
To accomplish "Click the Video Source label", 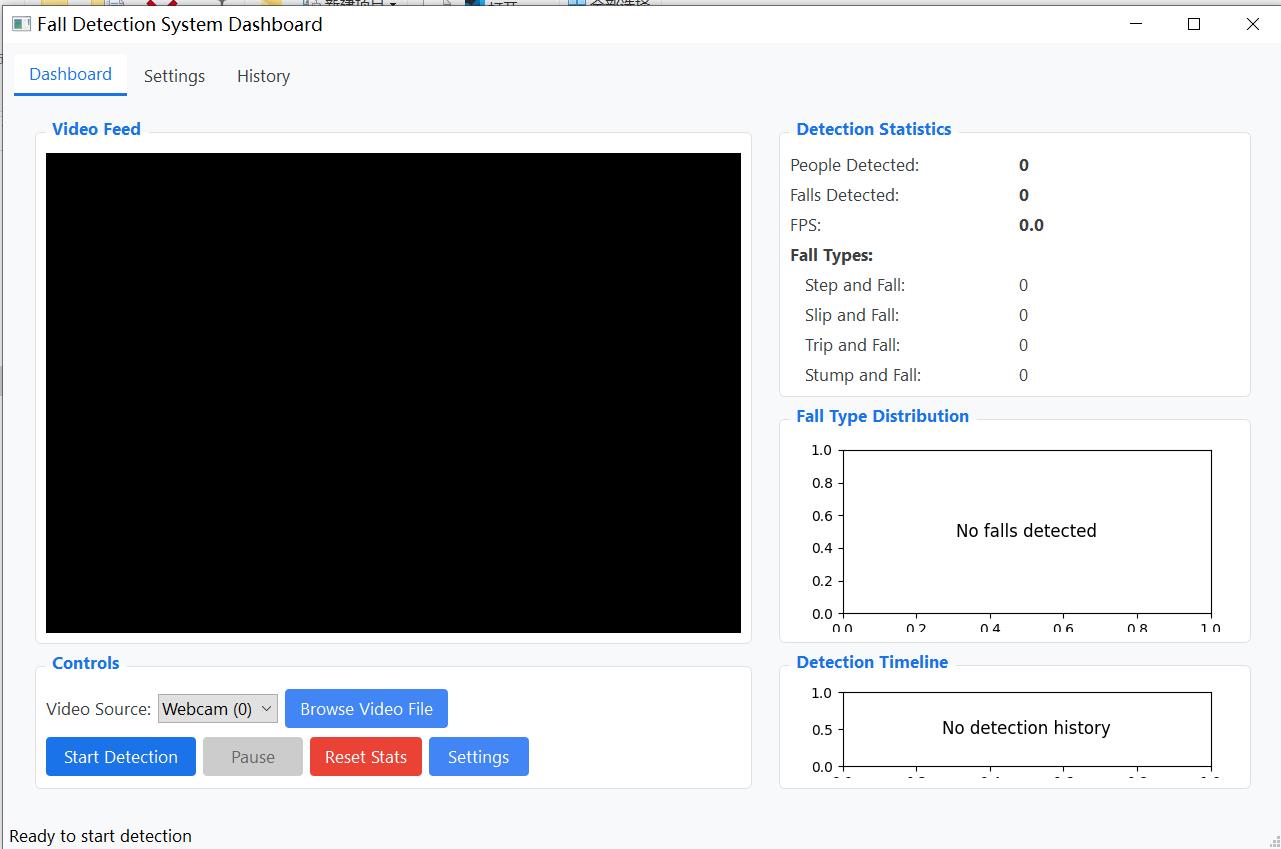I will pyautogui.click(x=98, y=709).
